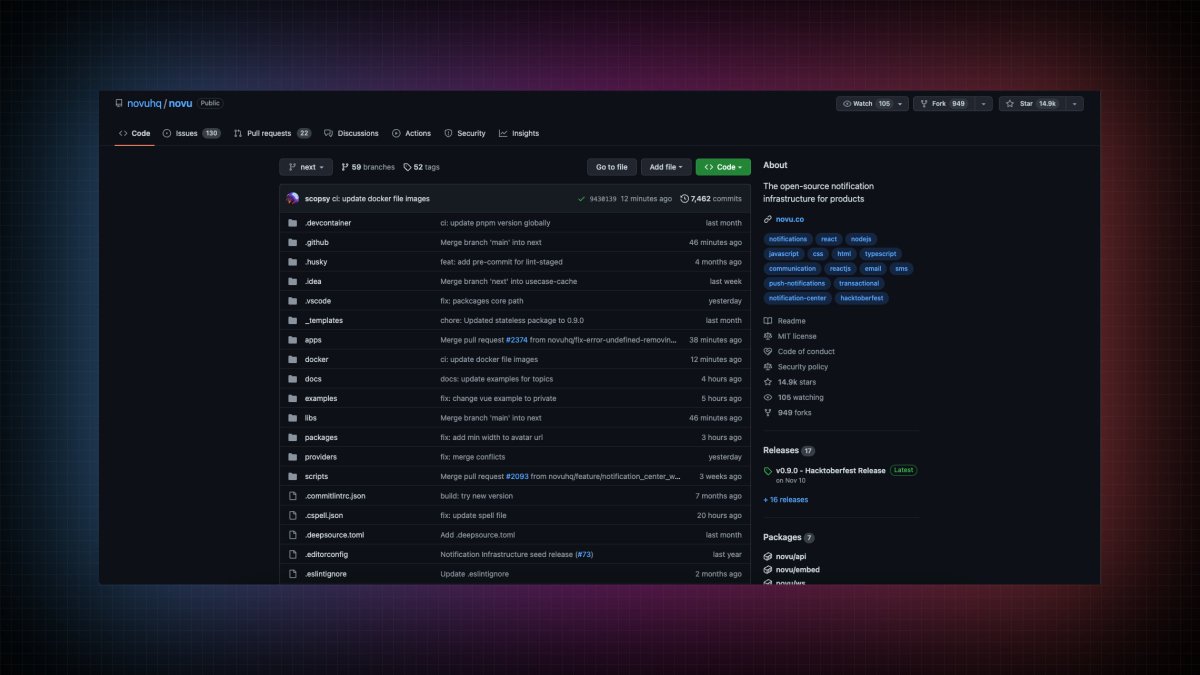Open the Security tab
Viewport: 1200px width, 675px height.
click(465, 133)
